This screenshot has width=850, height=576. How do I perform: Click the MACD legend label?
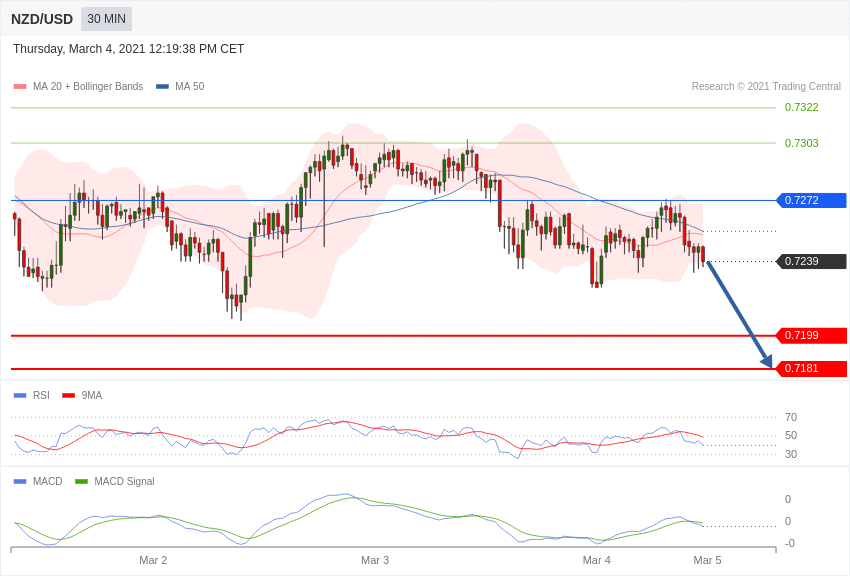(48, 481)
